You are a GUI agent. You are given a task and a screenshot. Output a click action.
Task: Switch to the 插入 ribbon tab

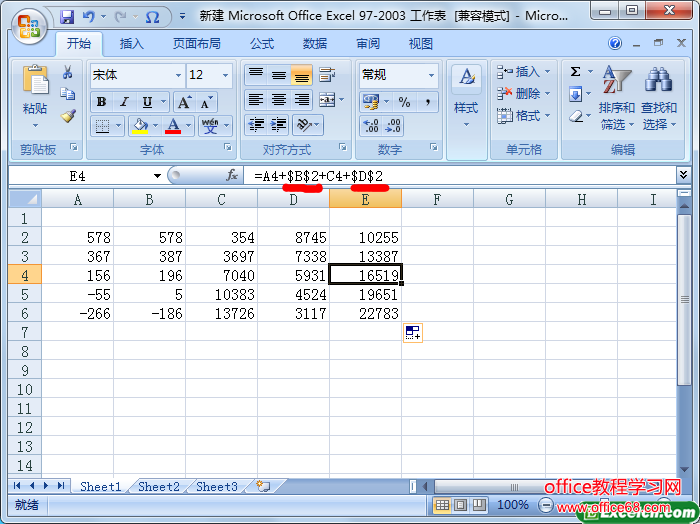132,44
